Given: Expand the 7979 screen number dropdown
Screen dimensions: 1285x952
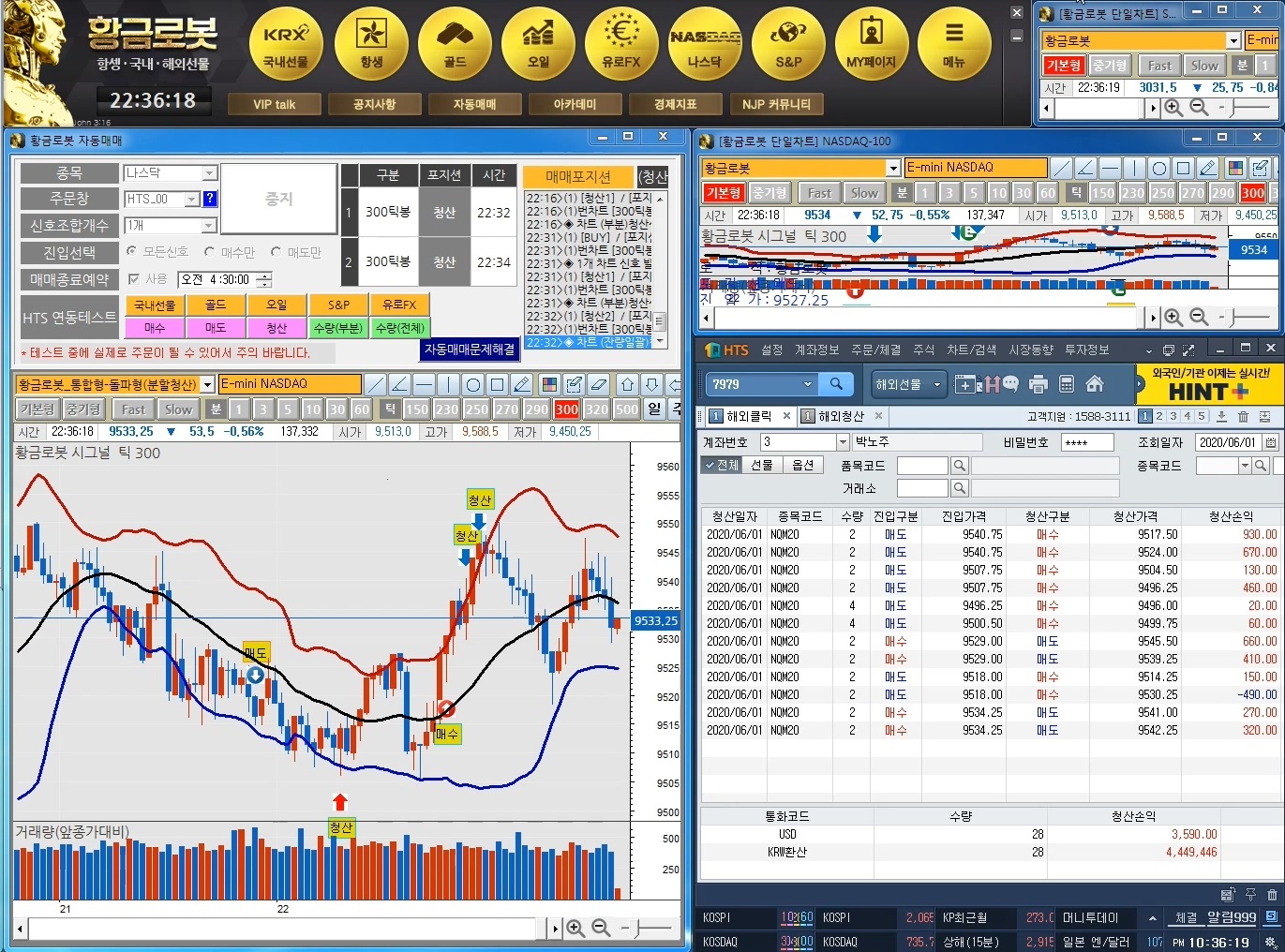Looking at the screenshot, I should 808,384.
